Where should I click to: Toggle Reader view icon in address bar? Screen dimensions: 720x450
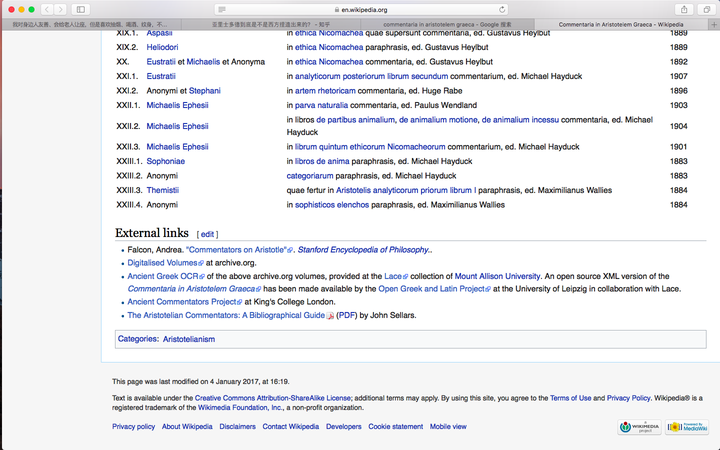point(222,10)
